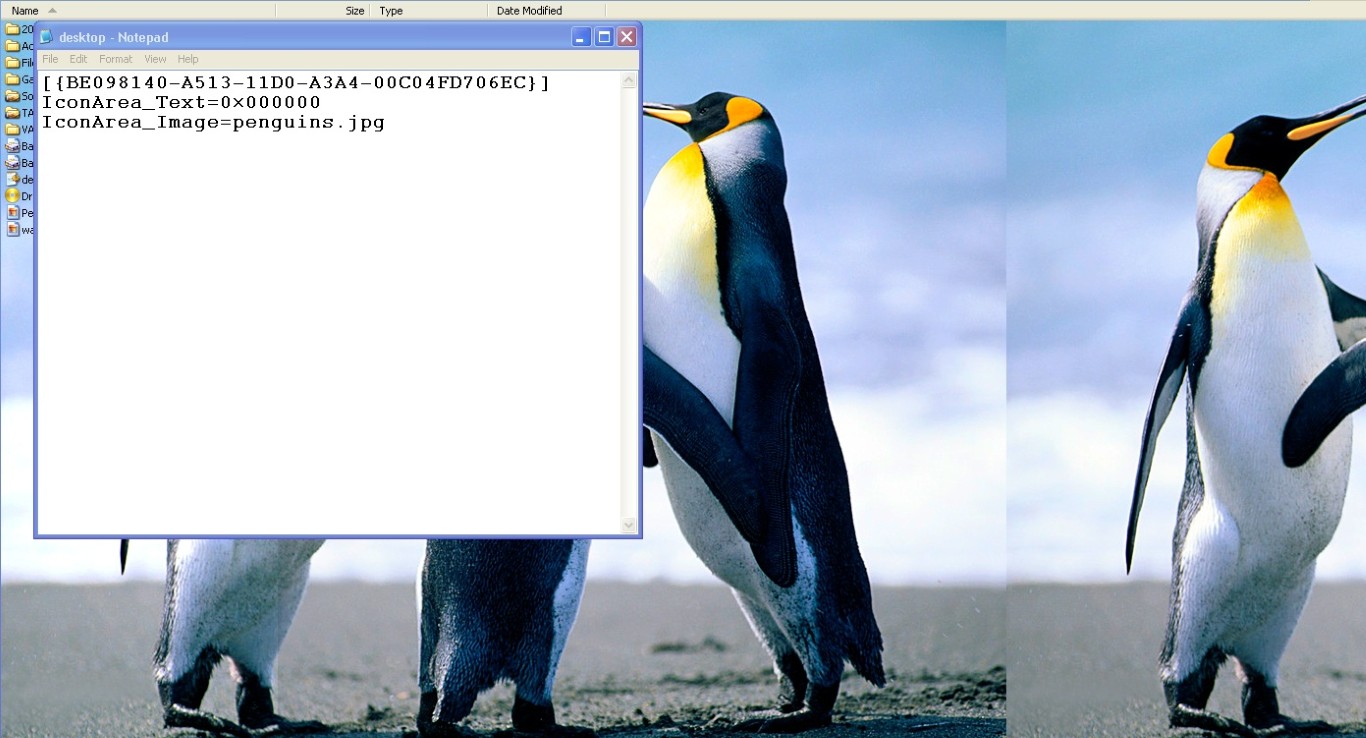Screen dimensions: 1366x738
Task: Open the Help menu in Notepad
Action: coord(188,59)
